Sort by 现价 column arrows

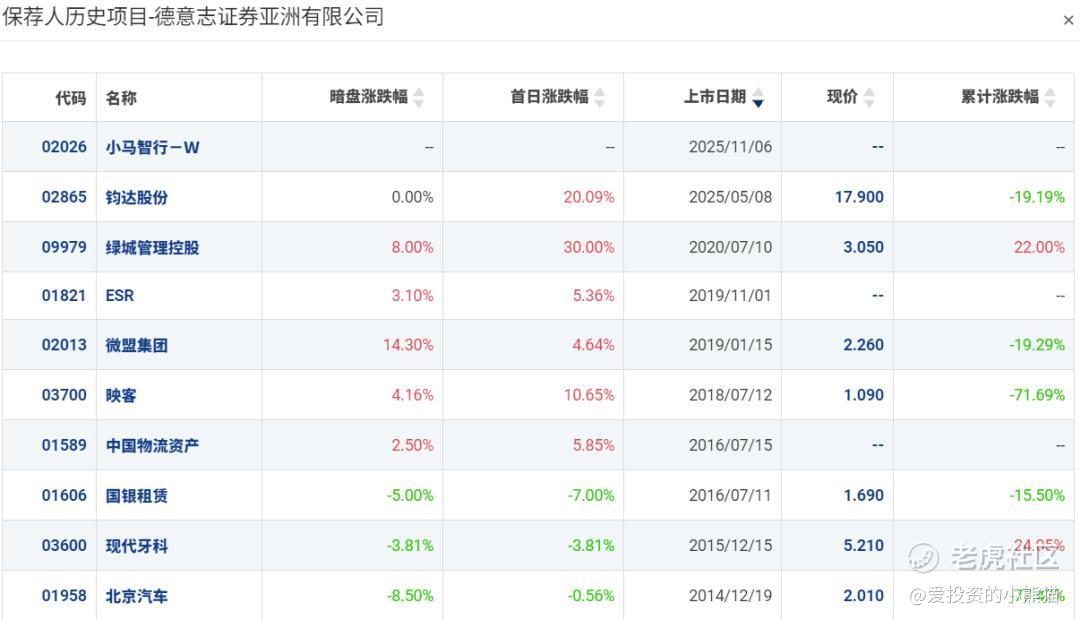(869, 98)
